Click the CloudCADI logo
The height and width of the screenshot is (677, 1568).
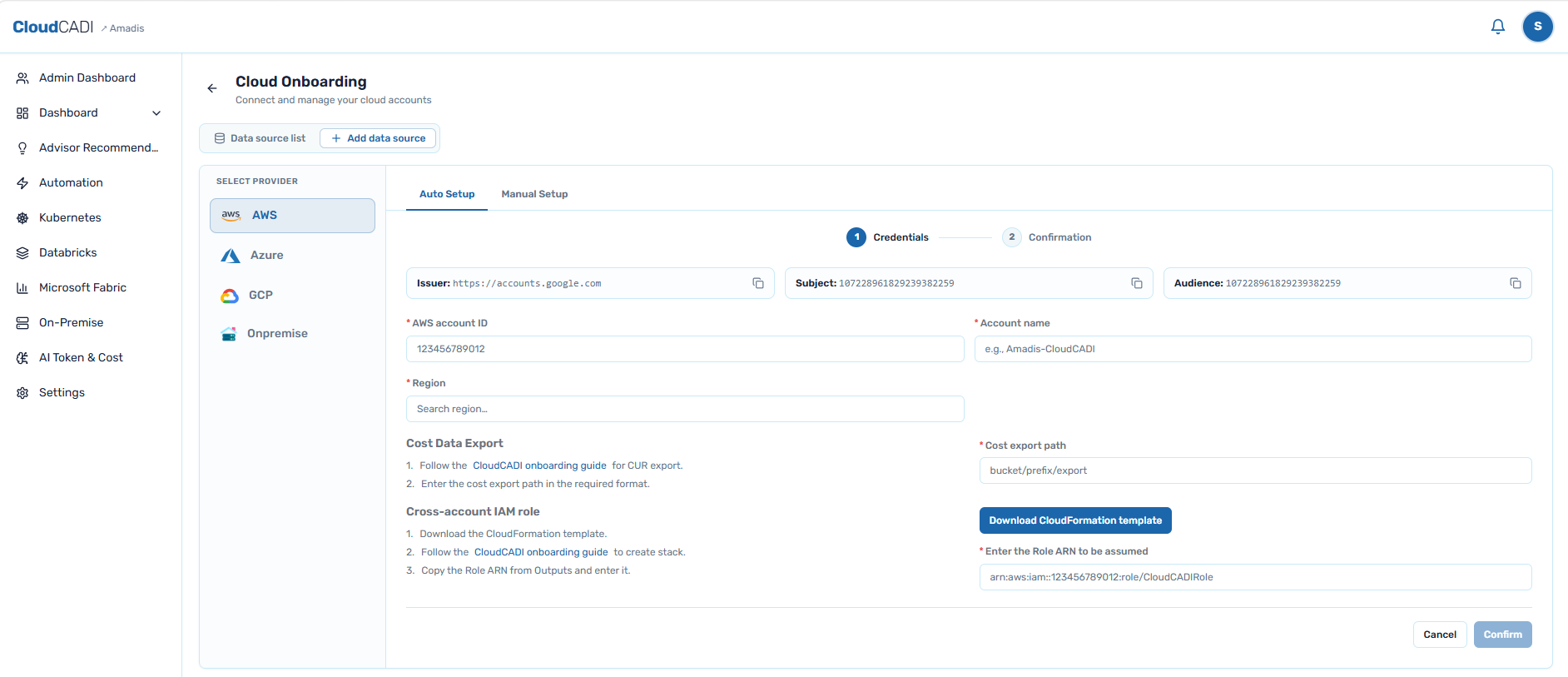[52, 27]
